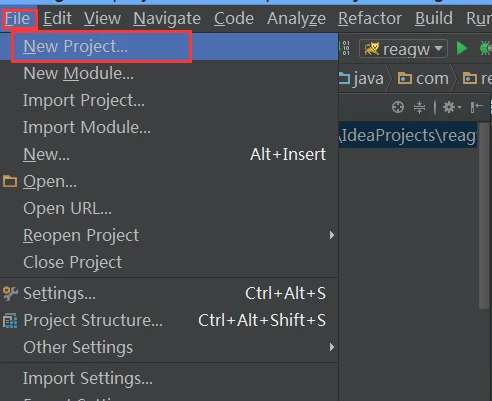The image size is (492, 401).
Task: Click the green Debug bug icon
Action: tap(486, 49)
